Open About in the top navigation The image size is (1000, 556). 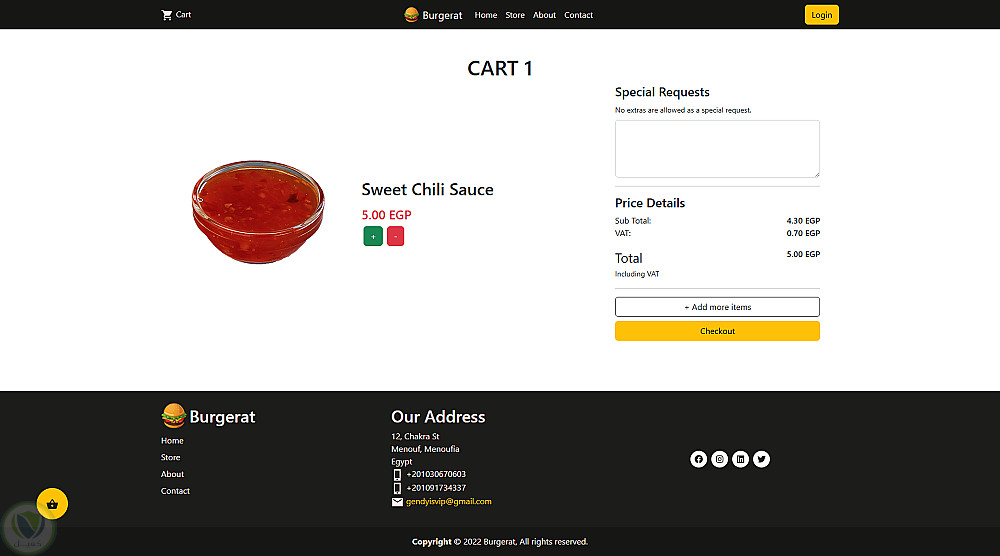click(544, 15)
